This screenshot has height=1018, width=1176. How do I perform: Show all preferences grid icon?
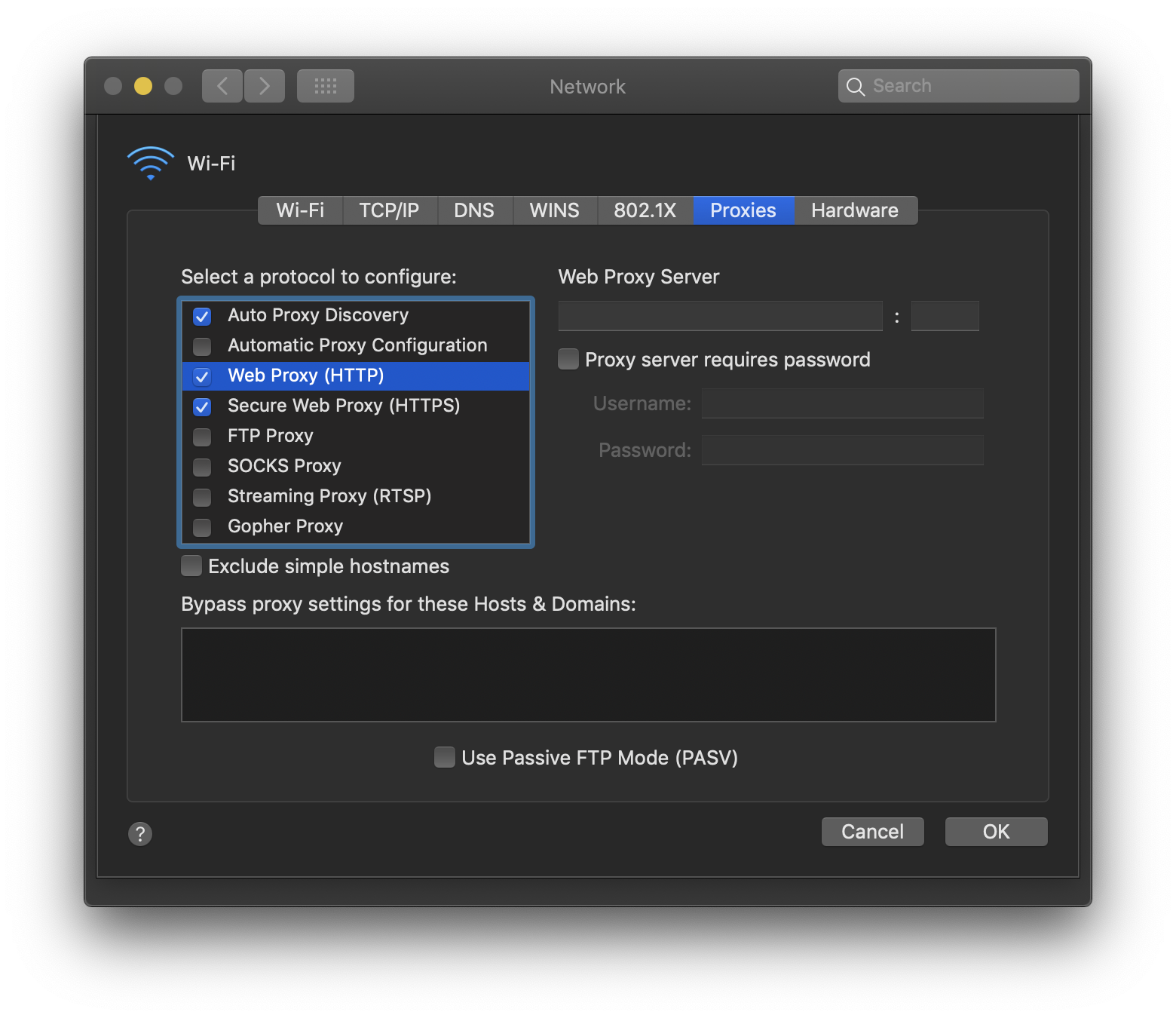[x=325, y=86]
